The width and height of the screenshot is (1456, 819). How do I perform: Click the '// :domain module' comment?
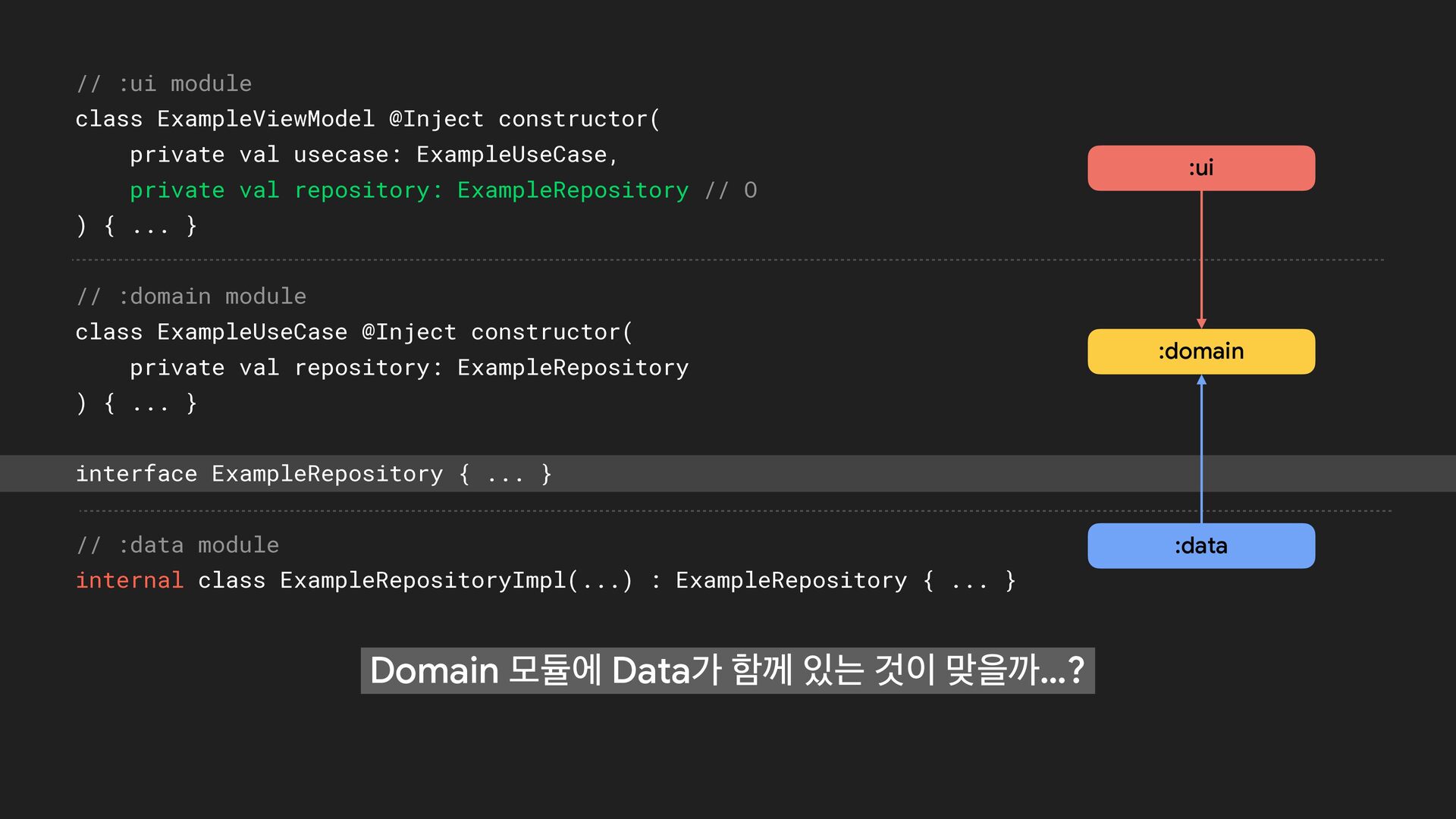(x=191, y=297)
